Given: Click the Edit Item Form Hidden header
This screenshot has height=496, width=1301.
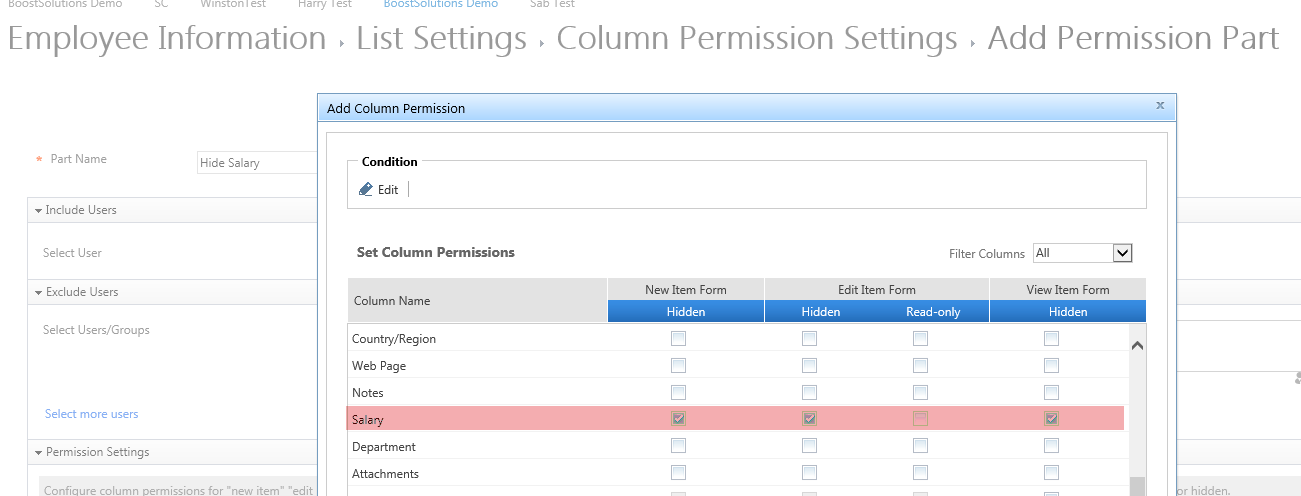Looking at the screenshot, I should point(821,312).
